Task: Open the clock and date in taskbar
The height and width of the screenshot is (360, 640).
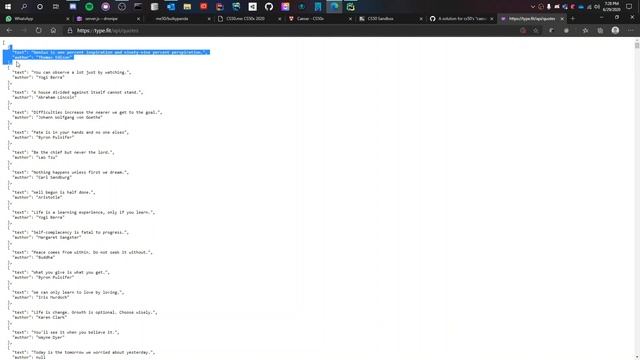Action: (x=611, y=7)
